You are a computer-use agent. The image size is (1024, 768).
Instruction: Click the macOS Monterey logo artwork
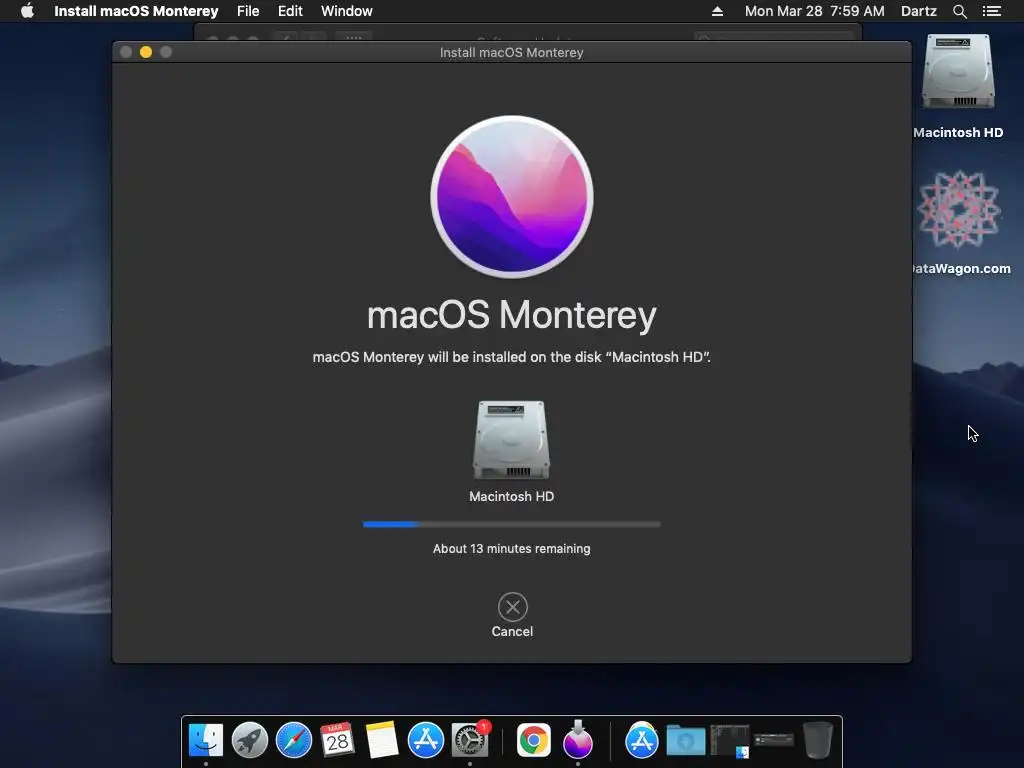pyautogui.click(x=512, y=197)
